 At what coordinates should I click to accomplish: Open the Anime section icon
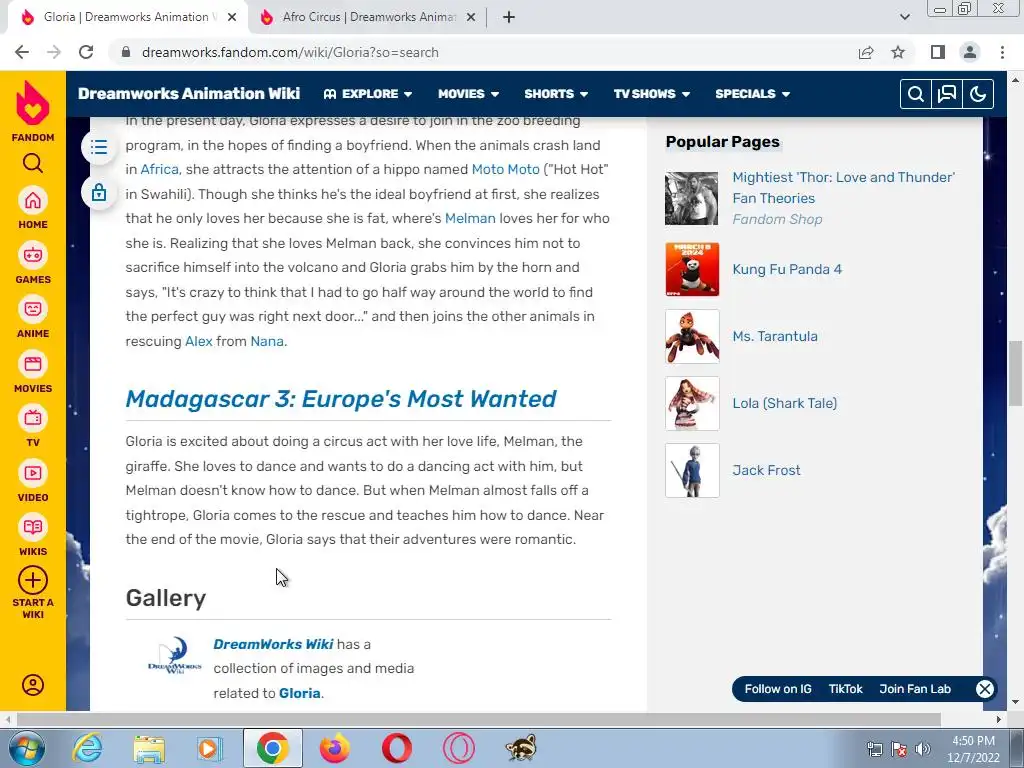click(x=33, y=309)
